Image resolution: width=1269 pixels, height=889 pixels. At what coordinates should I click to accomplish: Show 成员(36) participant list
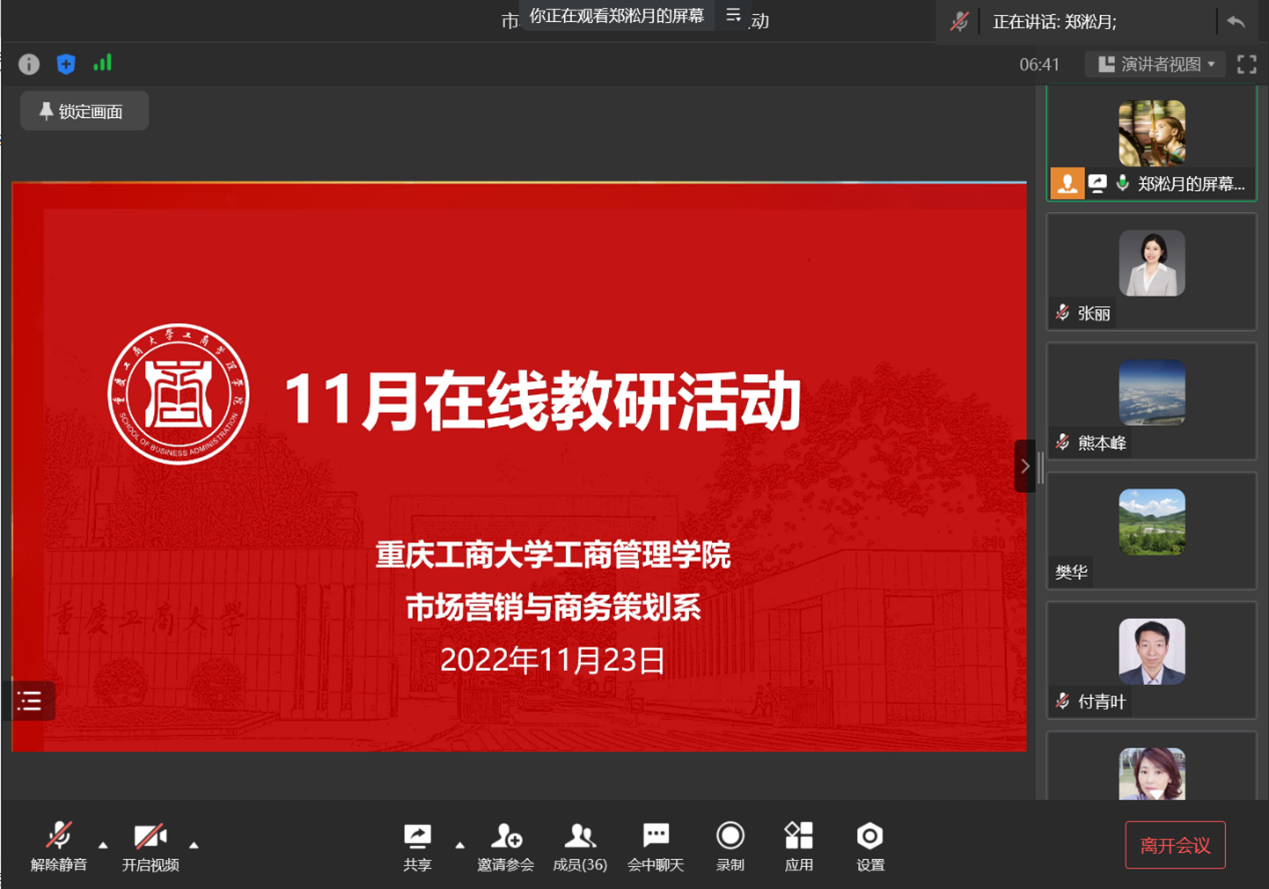click(x=580, y=846)
